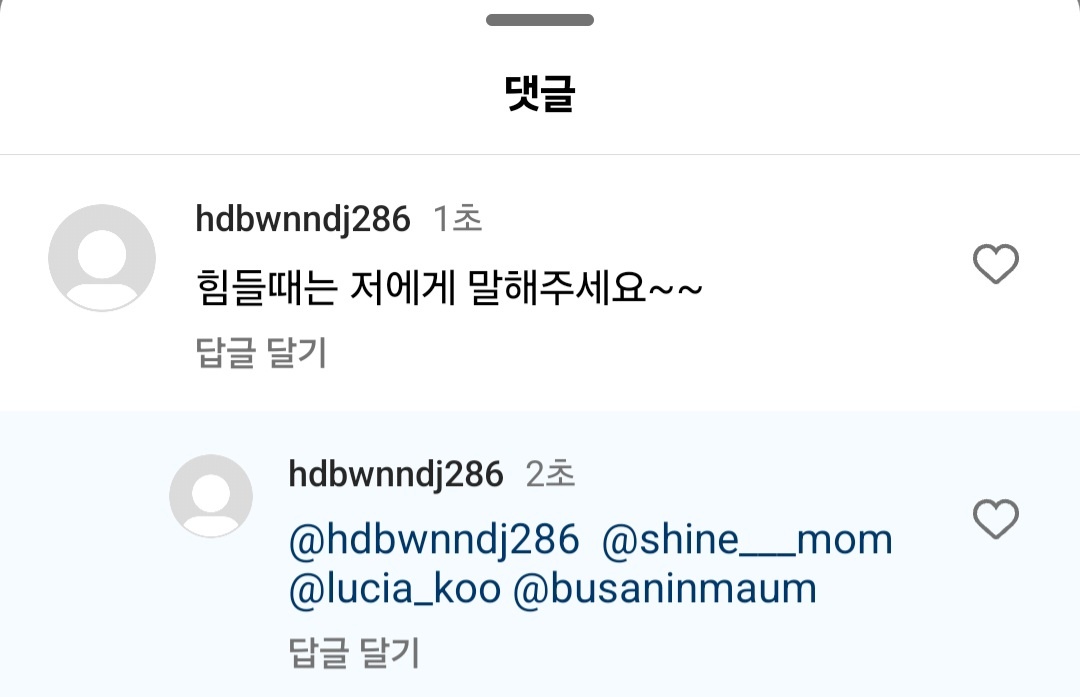Click the 1초 timestamp on first comment

[457, 219]
